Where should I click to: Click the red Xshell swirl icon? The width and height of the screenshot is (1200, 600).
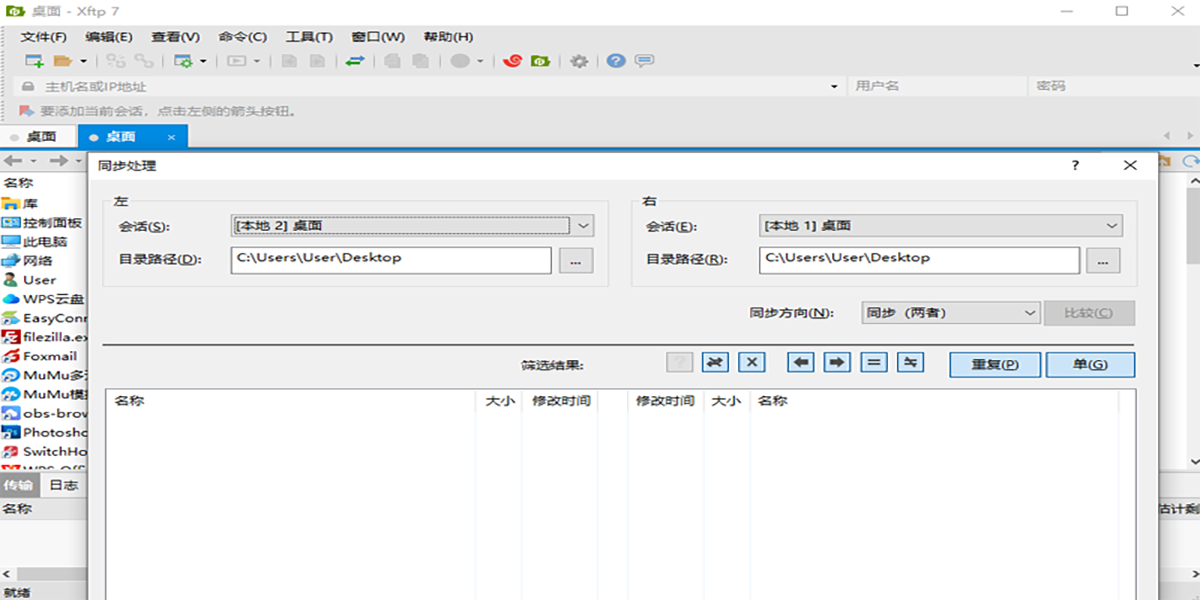[513, 61]
